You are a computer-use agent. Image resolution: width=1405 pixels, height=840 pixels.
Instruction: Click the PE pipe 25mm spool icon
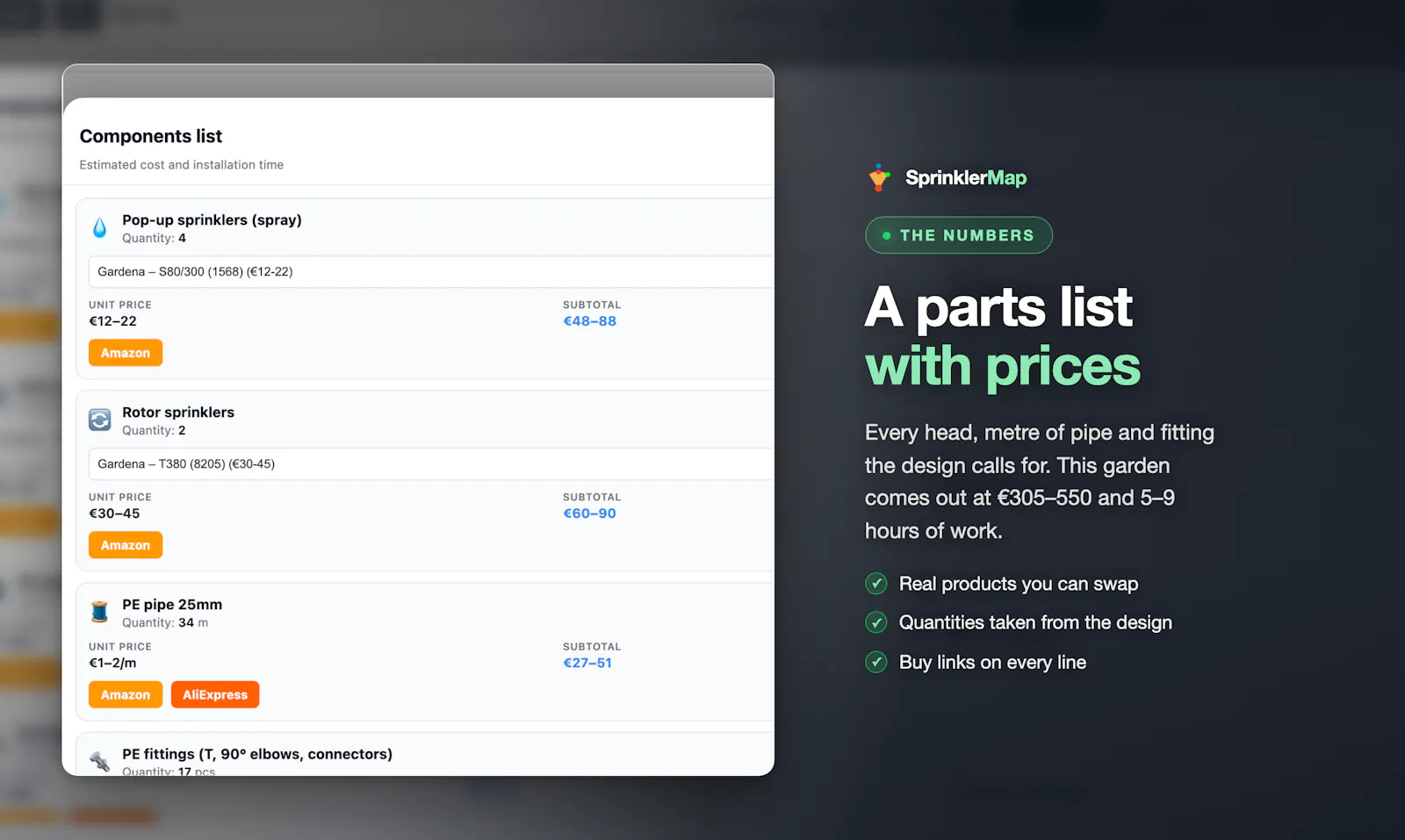pos(100,612)
